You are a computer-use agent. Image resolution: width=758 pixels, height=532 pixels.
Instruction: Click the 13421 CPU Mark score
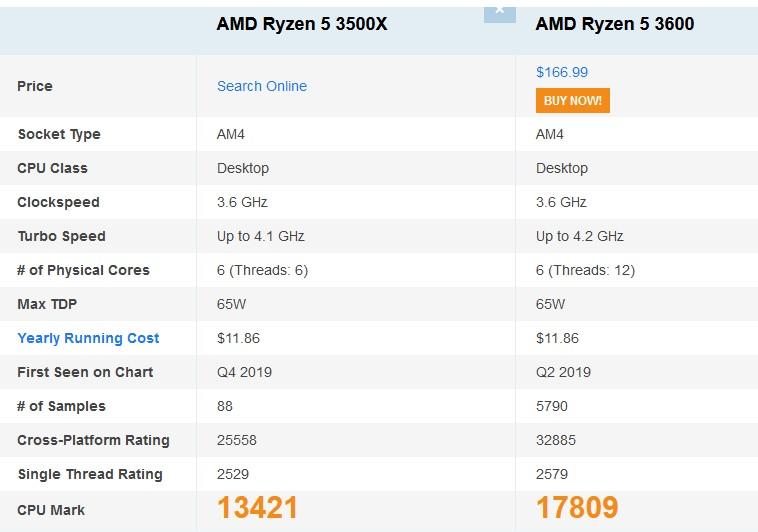pos(257,508)
